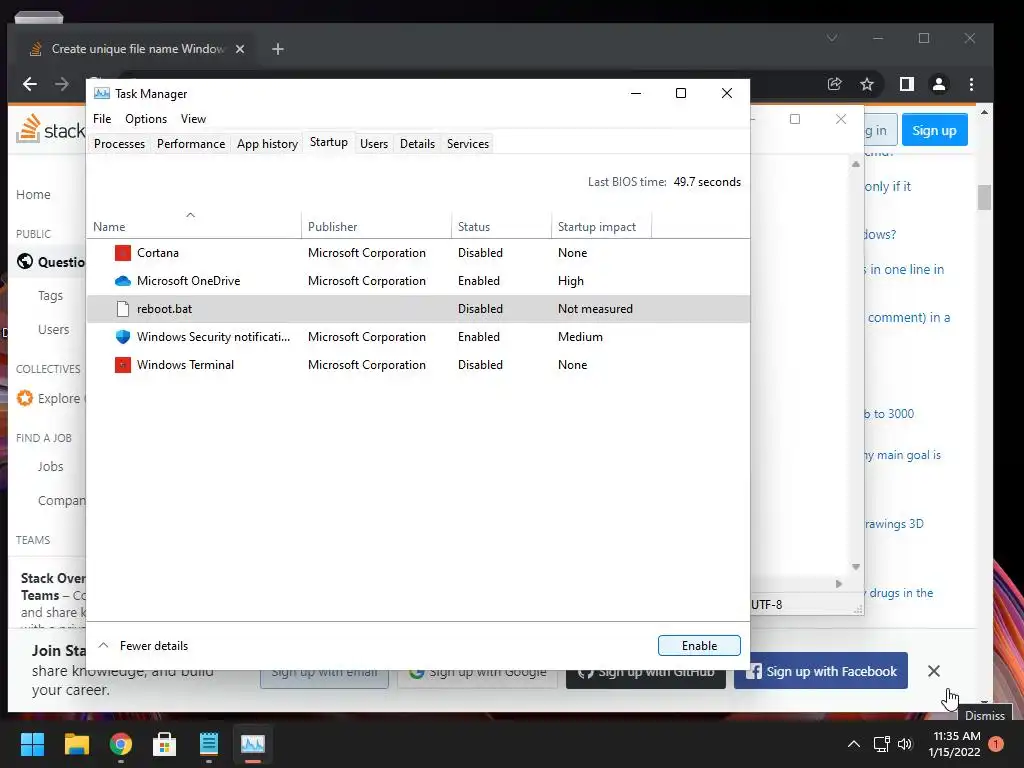
Task: Switch to the App history tab
Action: coord(267,144)
